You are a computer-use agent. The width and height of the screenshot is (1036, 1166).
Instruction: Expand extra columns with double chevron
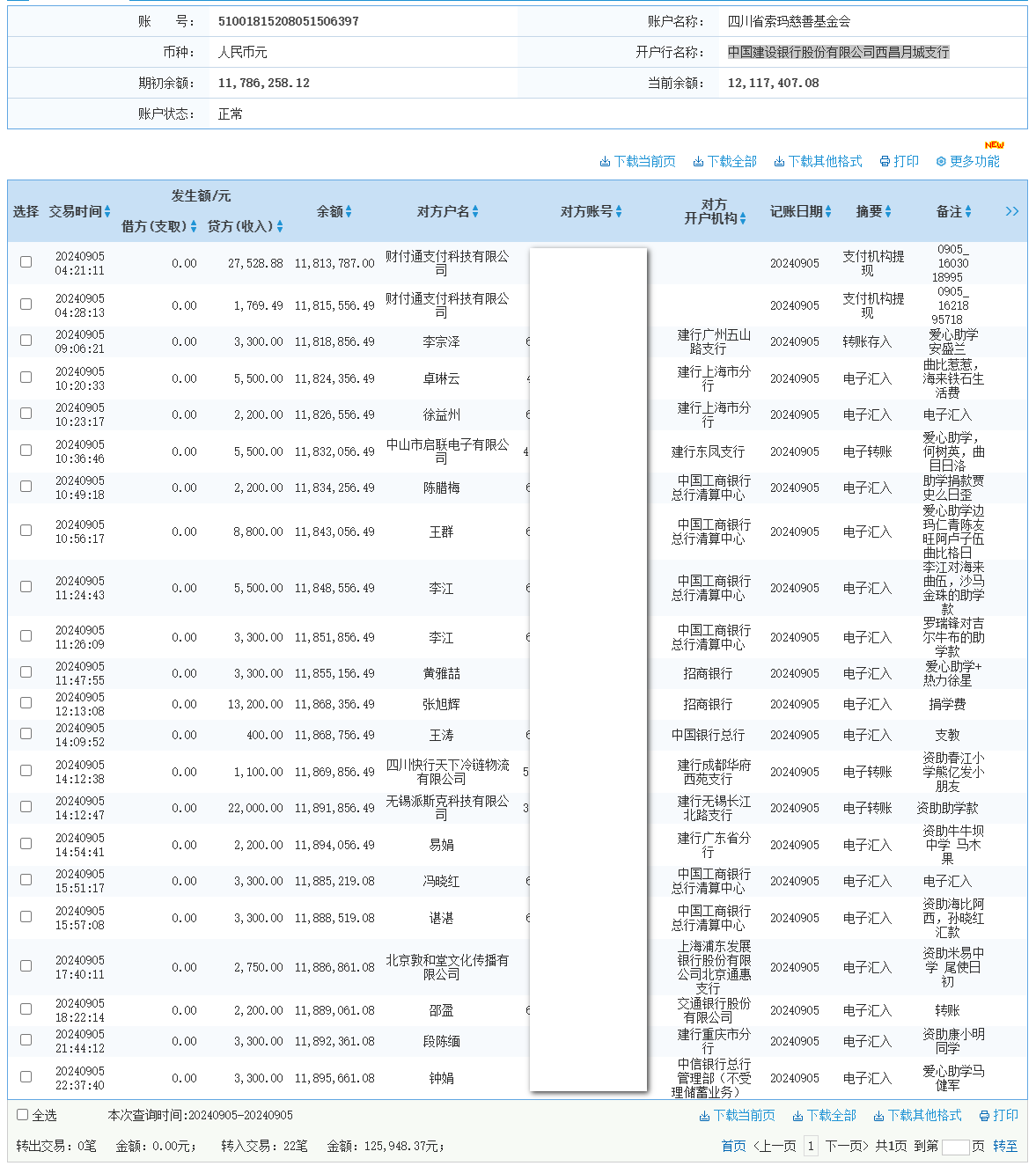pos(1012,211)
